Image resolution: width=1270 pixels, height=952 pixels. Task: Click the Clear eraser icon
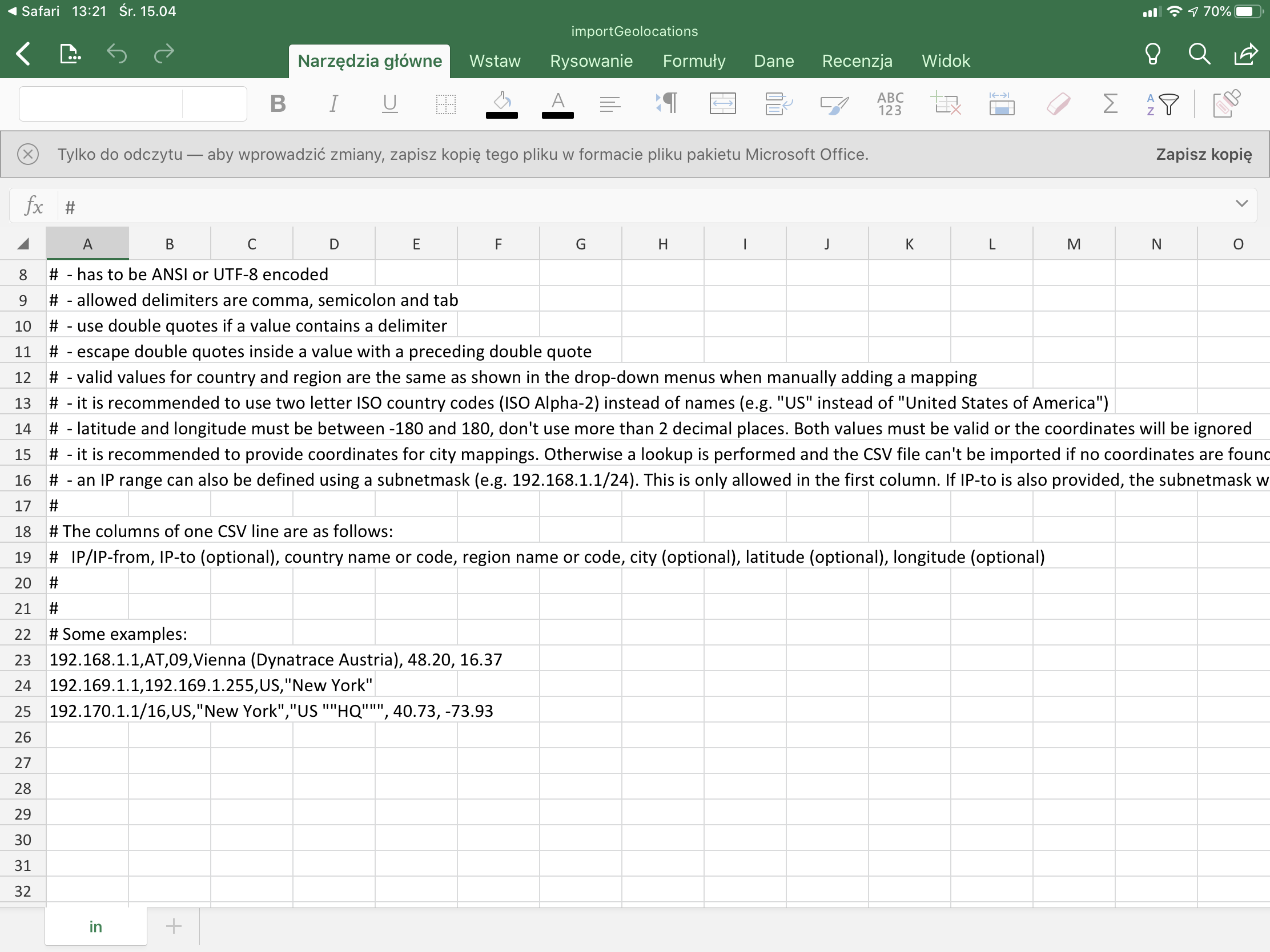1058,104
